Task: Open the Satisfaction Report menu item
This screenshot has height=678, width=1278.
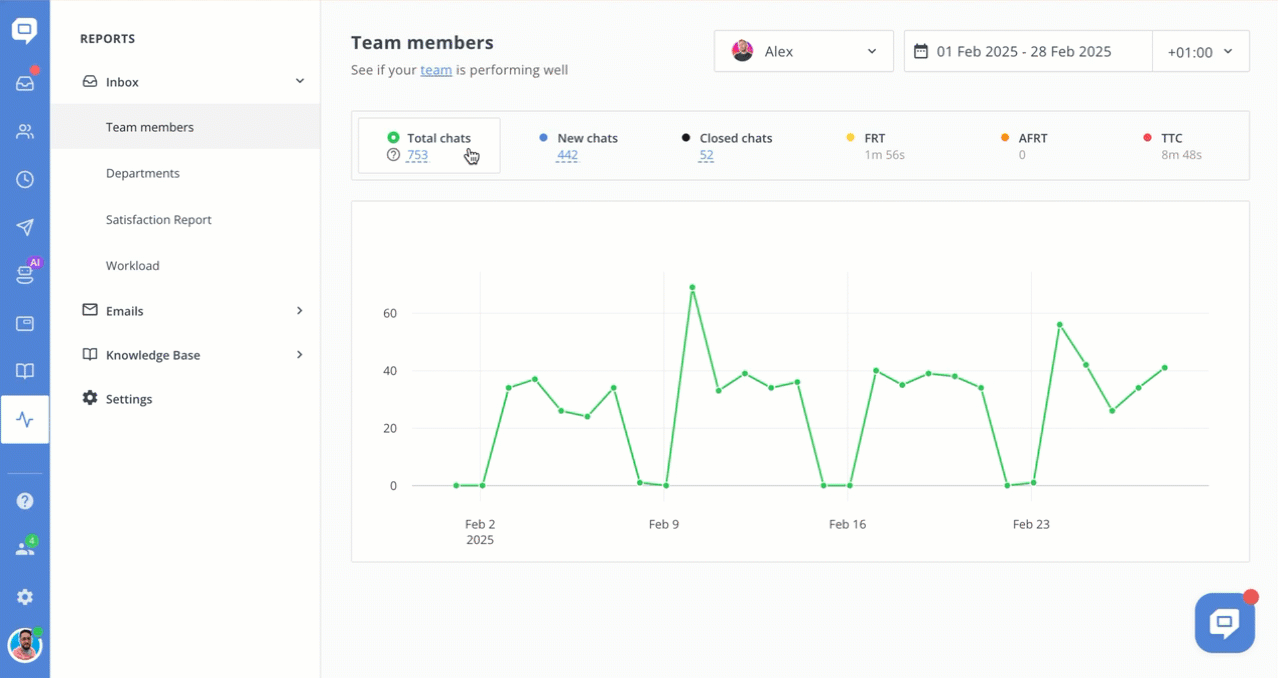Action: 159,219
